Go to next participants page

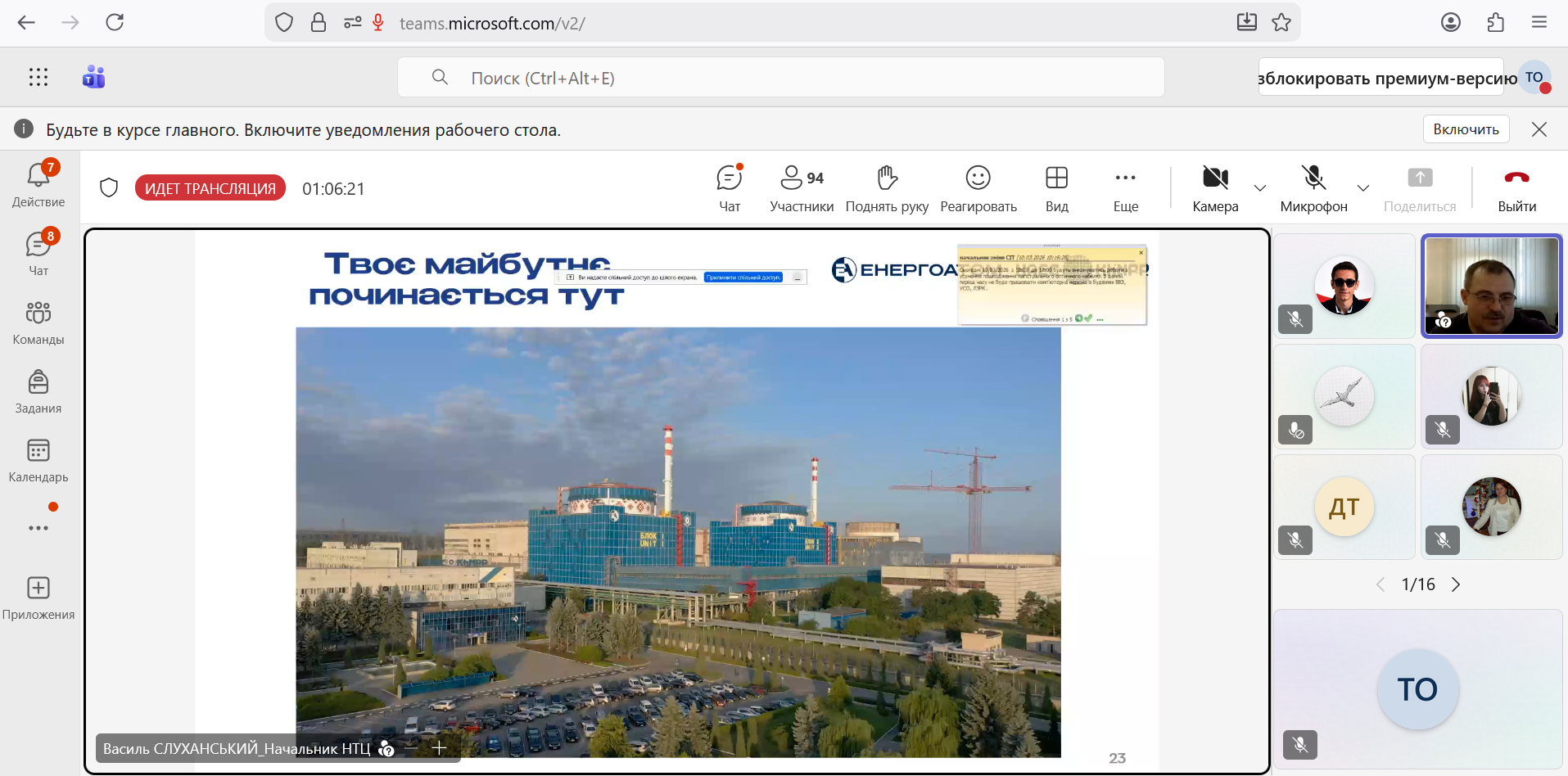[x=1456, y=584]
